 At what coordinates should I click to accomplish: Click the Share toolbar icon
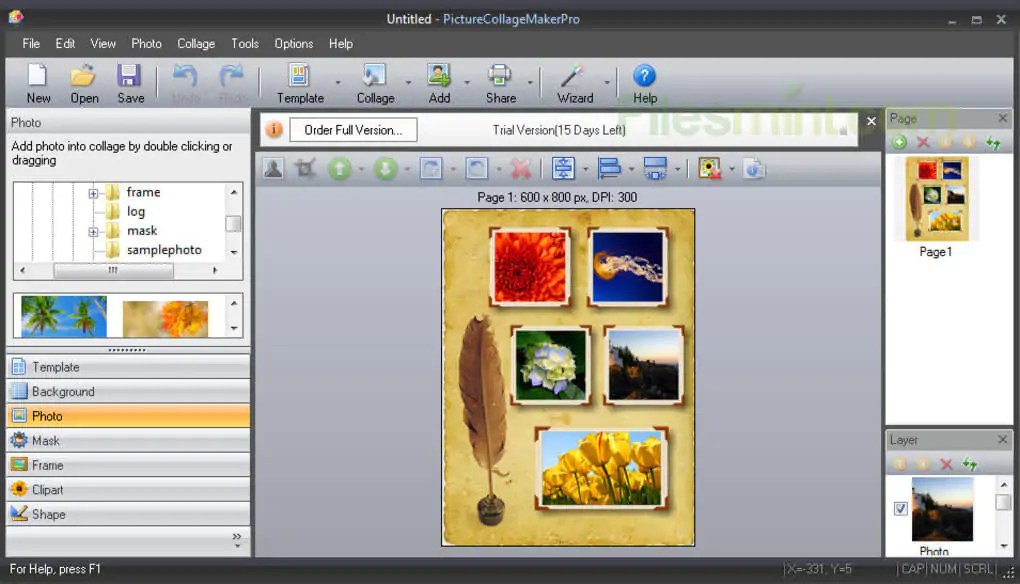pos(500,82)
